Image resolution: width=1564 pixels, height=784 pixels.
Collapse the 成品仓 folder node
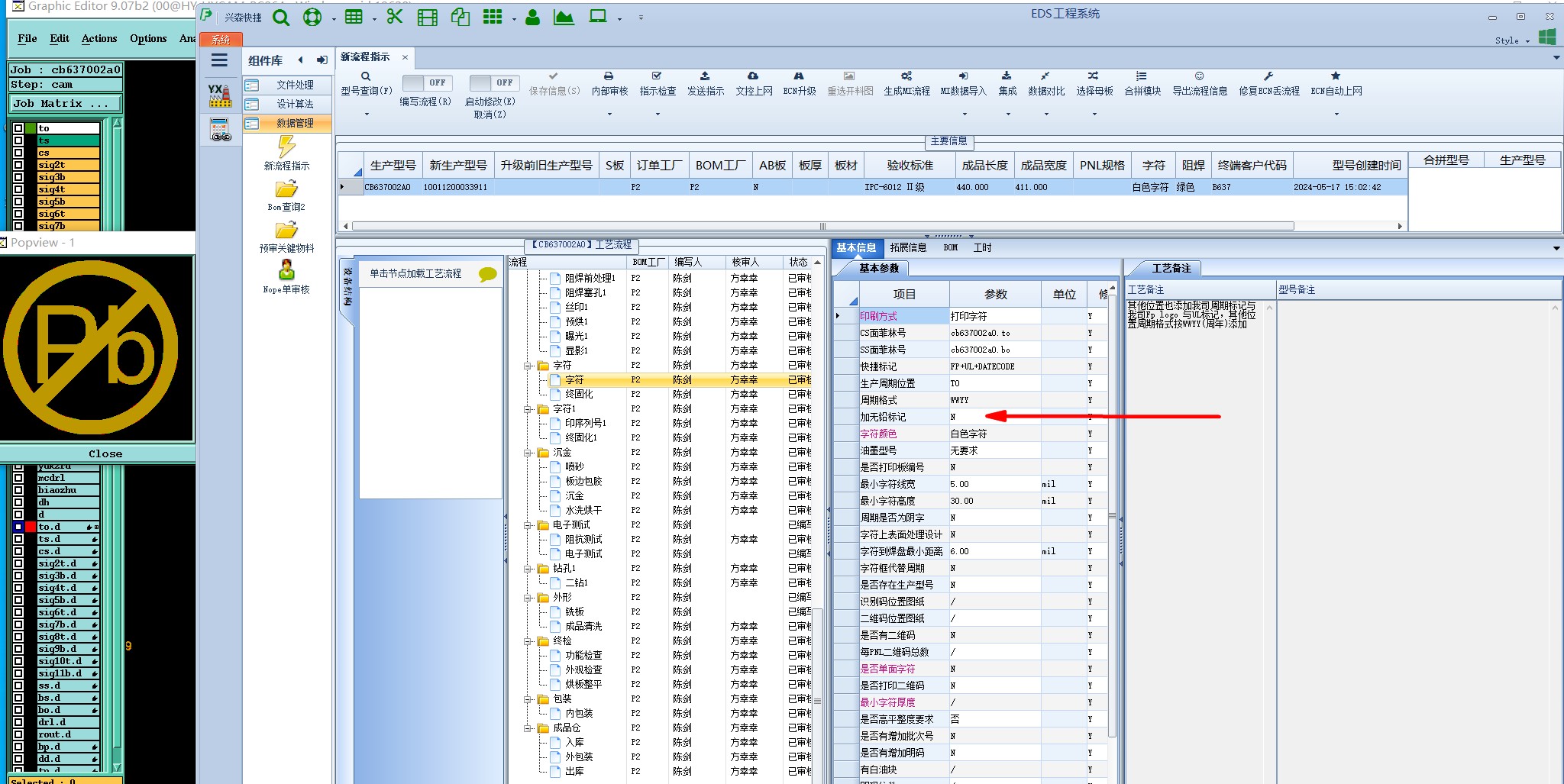coord(528,728)
